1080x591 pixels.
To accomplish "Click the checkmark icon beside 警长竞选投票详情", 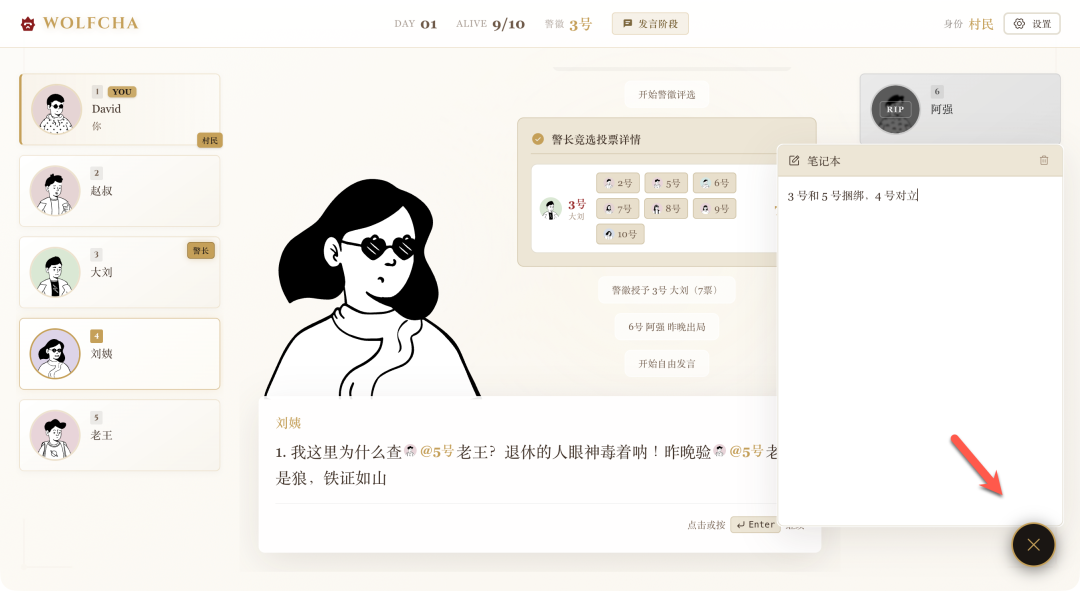I will click(x=538, y=139).
